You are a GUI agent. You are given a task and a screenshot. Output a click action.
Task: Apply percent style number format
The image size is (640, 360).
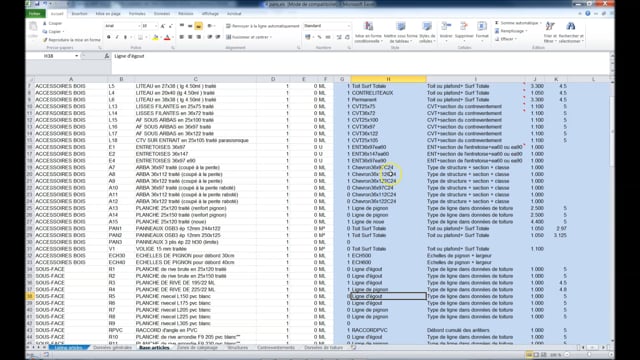click(320, 37)
